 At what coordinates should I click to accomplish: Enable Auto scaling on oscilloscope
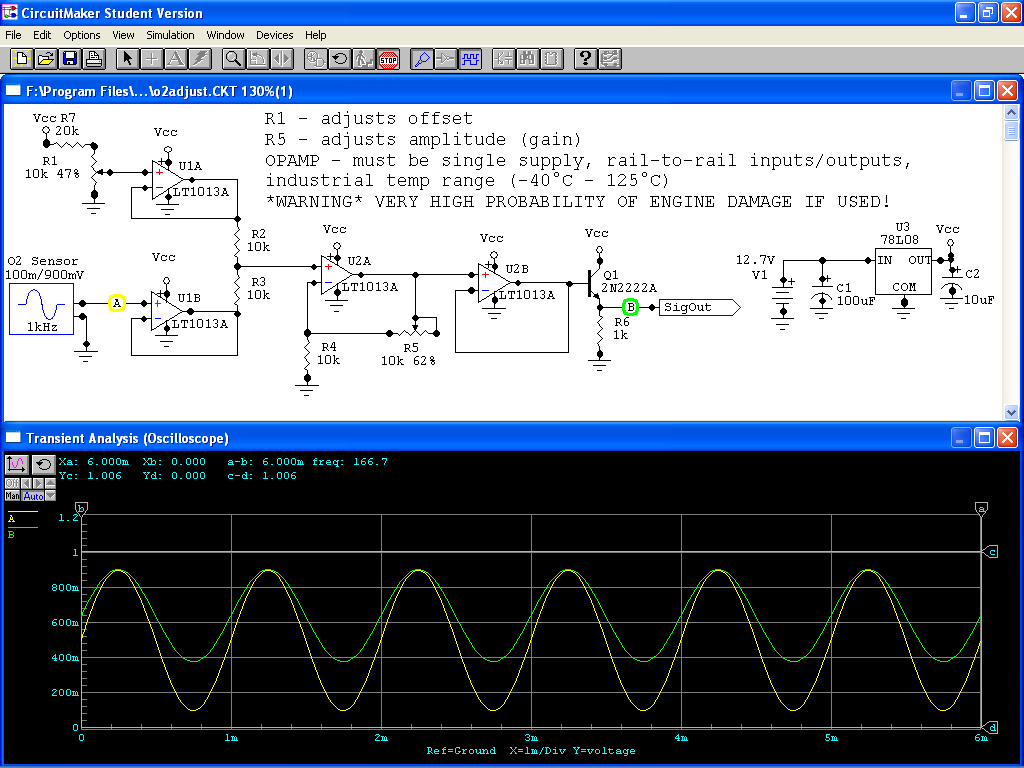pos(33,496)
